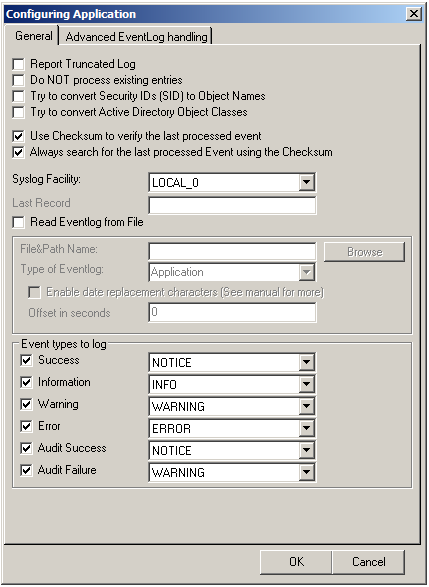Click the Cancel button
The width and height of the screenshot is (429, 587).
tap(368, 562)
